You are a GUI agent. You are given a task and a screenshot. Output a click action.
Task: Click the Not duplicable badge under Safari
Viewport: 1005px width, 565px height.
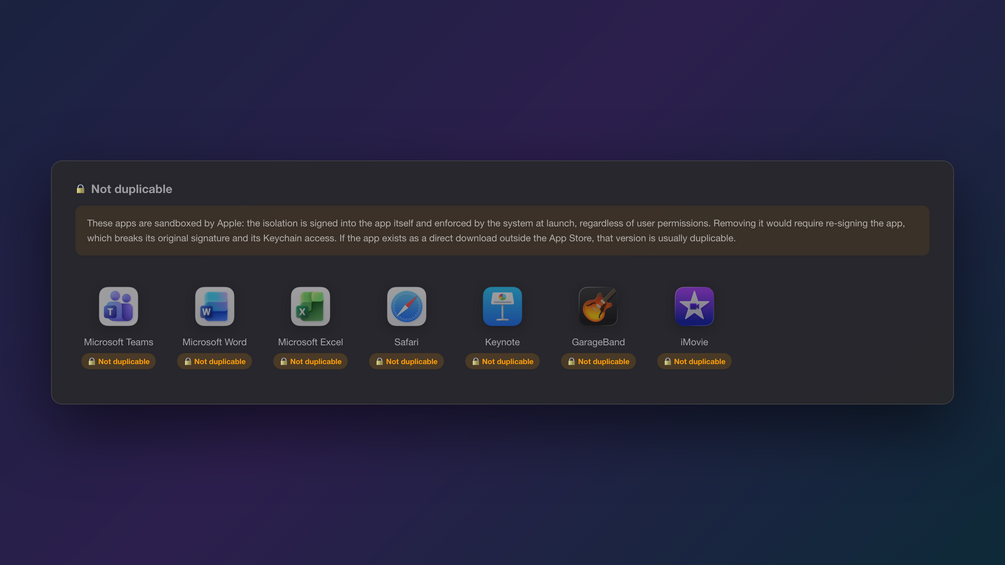click(406, 361)
